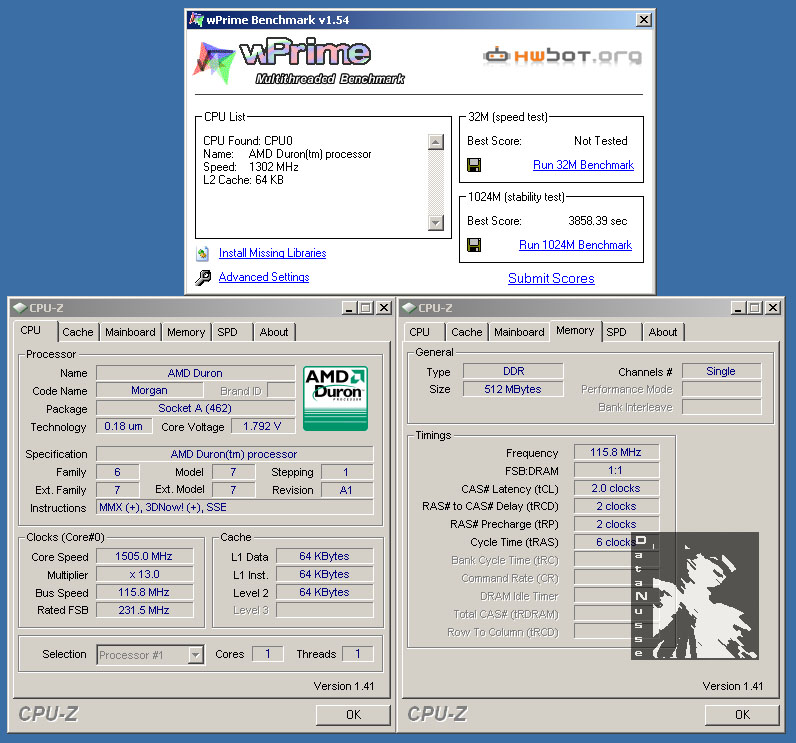Click right CPU-Z window title icon

click(x=409, y=308)
